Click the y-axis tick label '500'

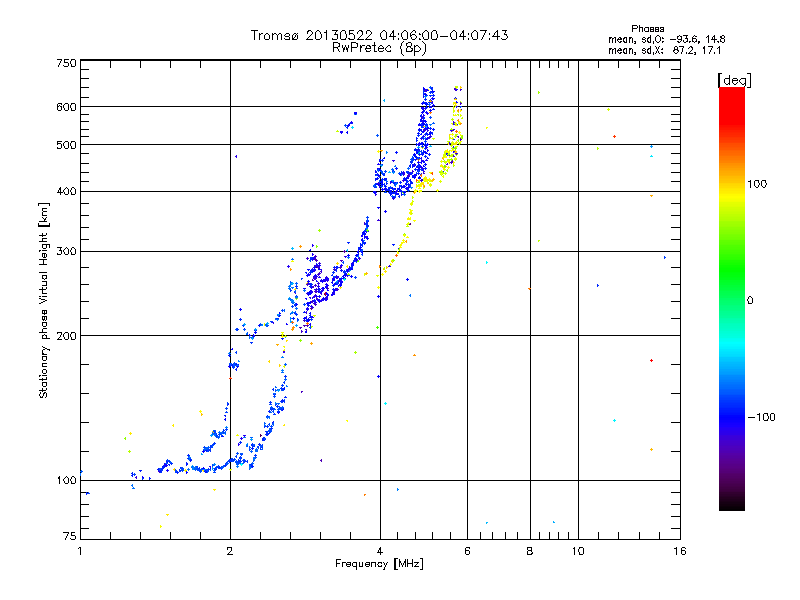pyautogui.click(x=66, y=145)
